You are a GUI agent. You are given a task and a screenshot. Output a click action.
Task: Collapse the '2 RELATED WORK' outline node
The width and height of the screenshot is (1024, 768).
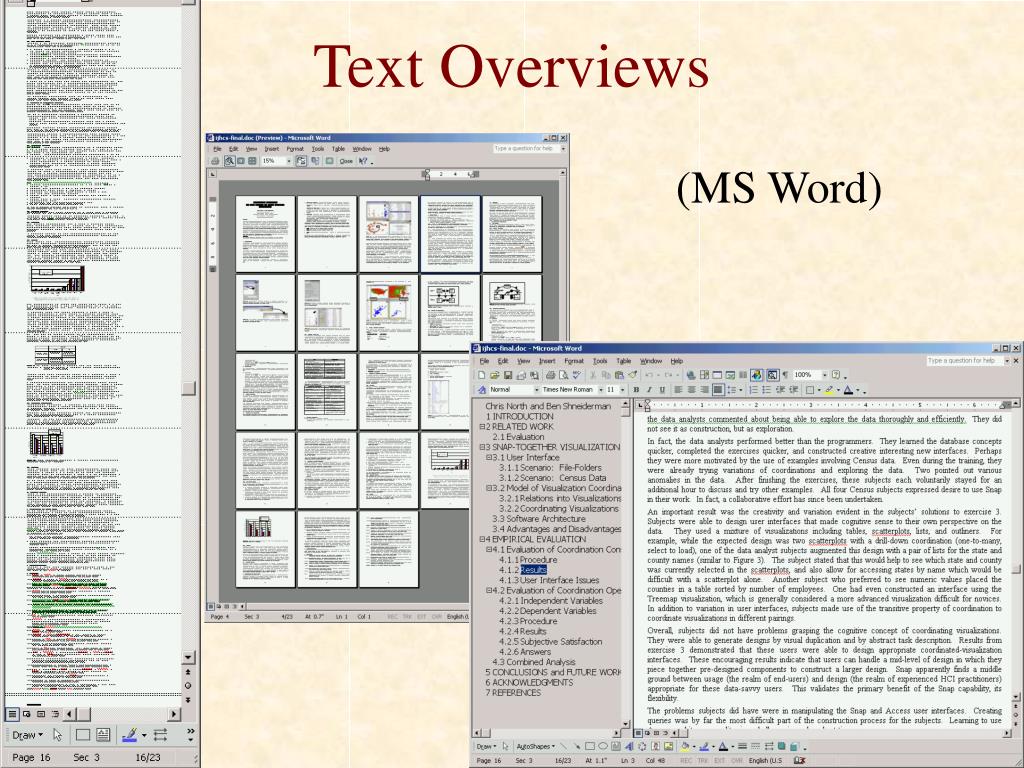(482, 426)
